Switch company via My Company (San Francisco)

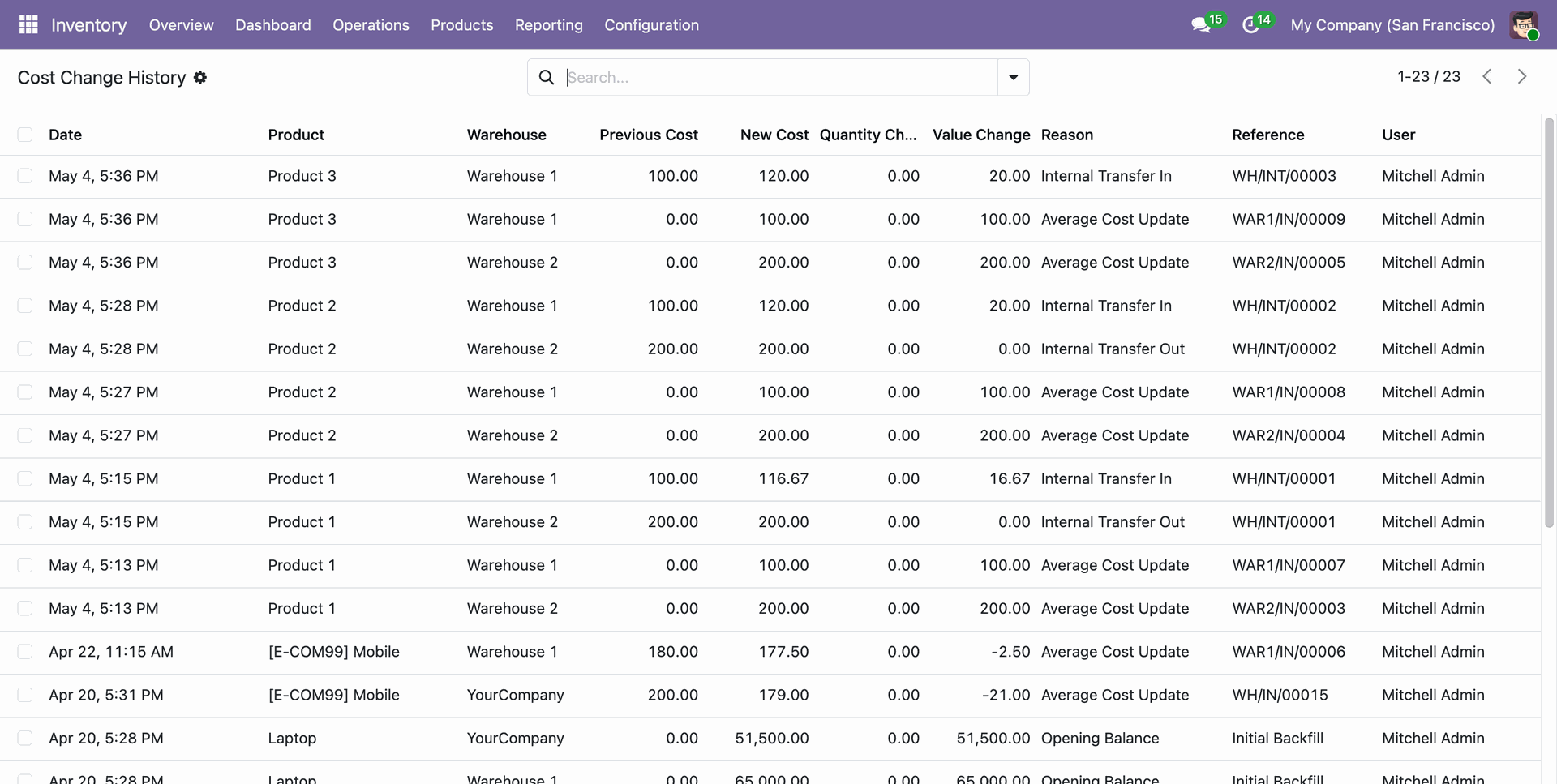[x=1392, y=25]
